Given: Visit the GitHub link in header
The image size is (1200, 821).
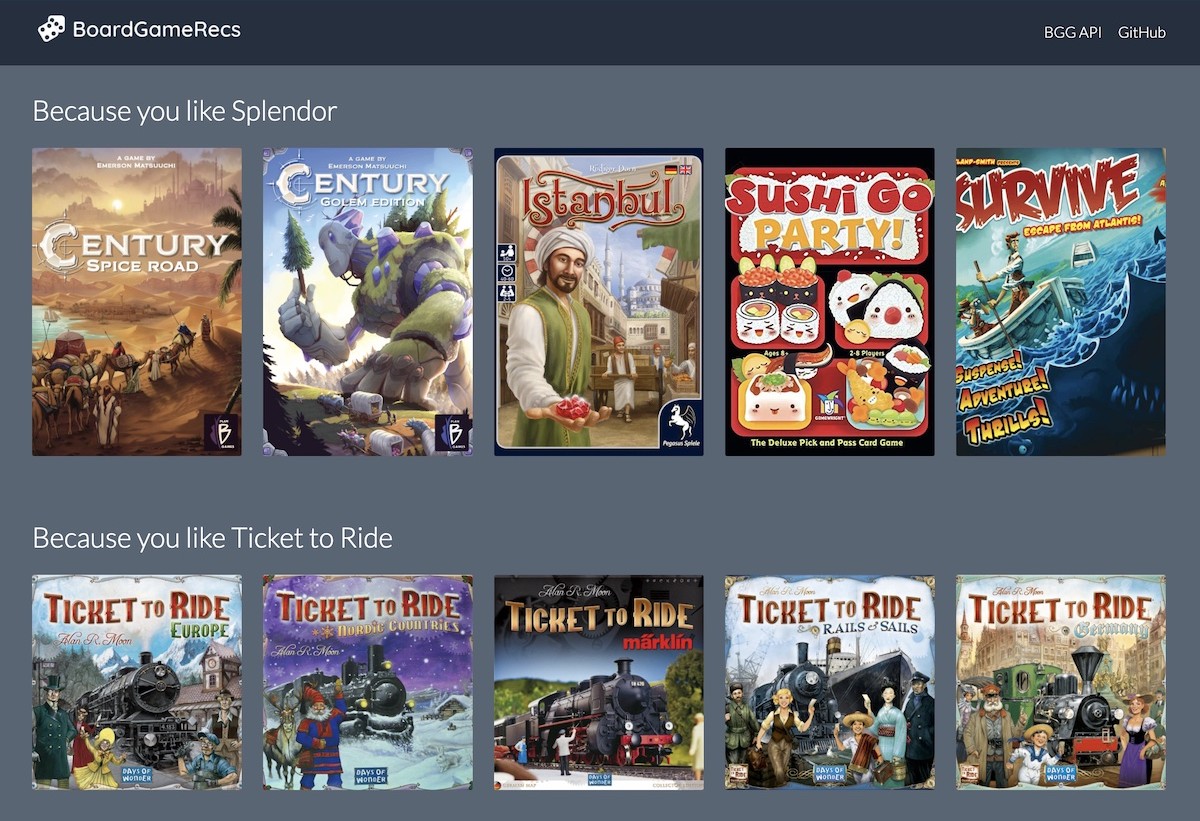Looking at the screenshot, I should point(1142,32).
